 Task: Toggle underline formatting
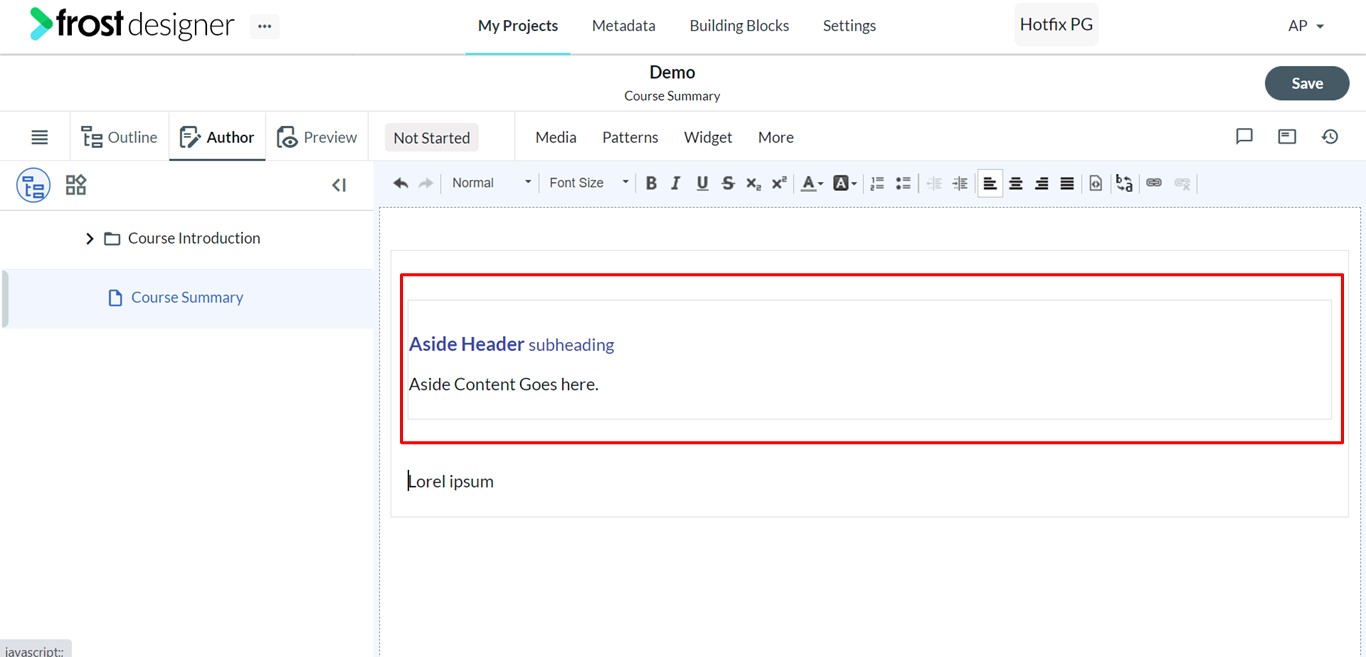tap(702, 183)
